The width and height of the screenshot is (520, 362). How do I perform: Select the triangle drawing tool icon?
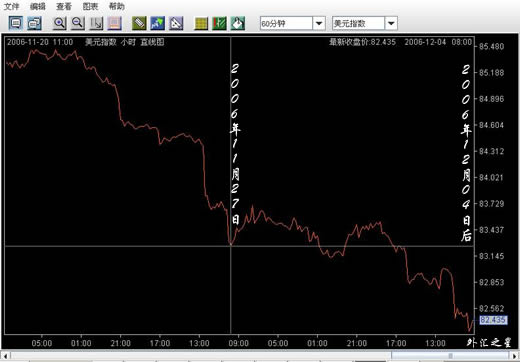click(x=176, y=23)
